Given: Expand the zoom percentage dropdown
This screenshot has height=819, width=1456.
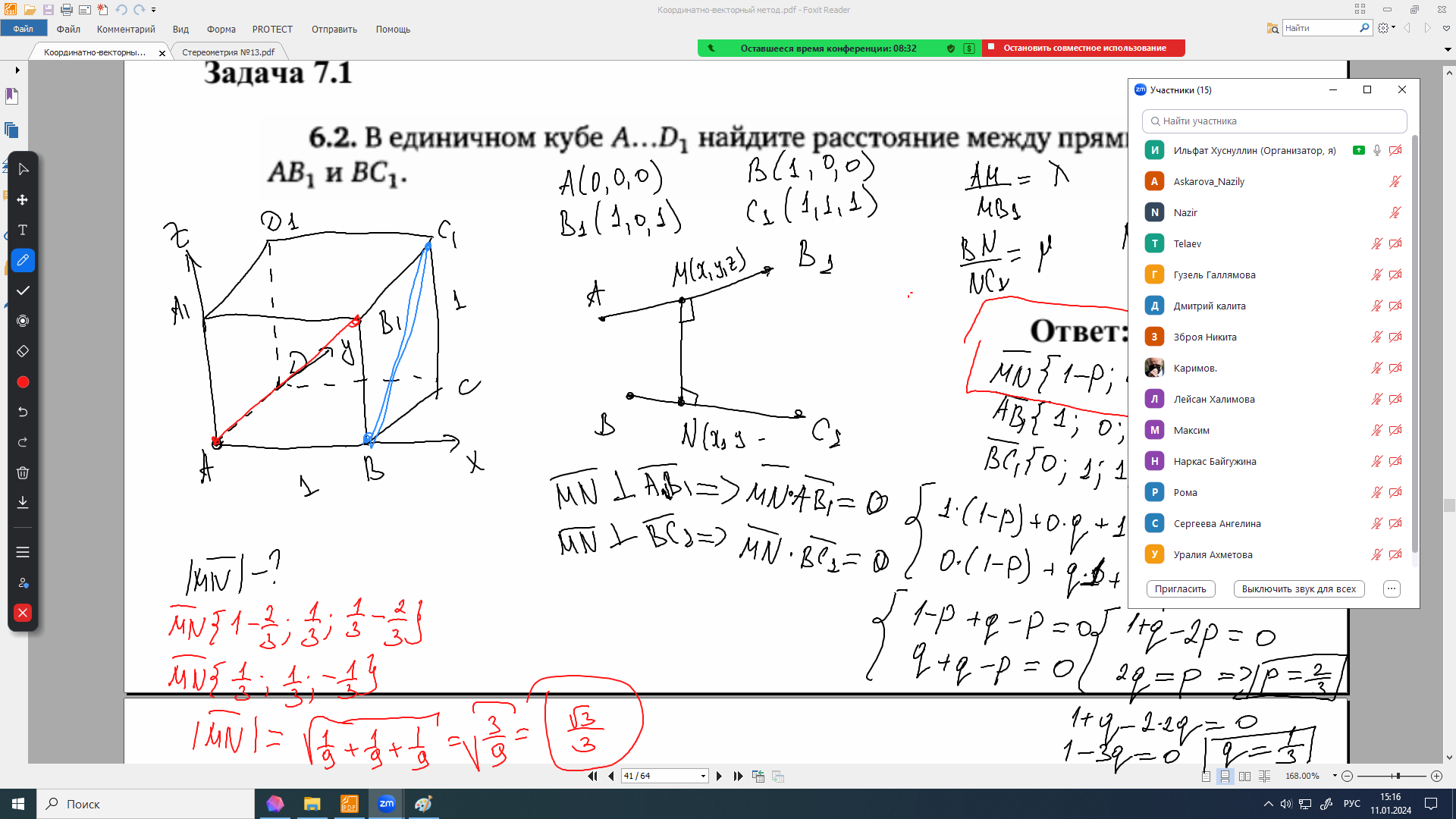Looking at the screenshot, I should point(1335,776).
